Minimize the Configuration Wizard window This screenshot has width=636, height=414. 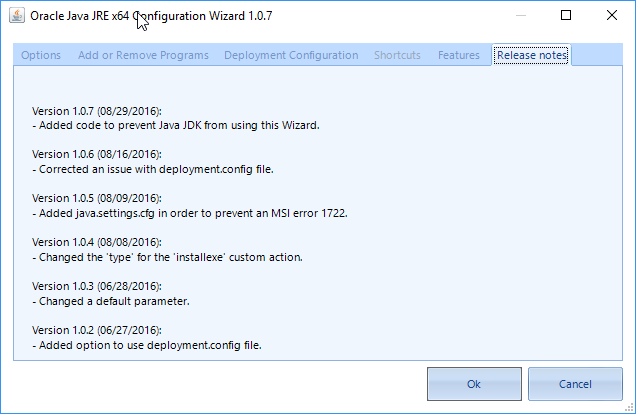[521, 15]
